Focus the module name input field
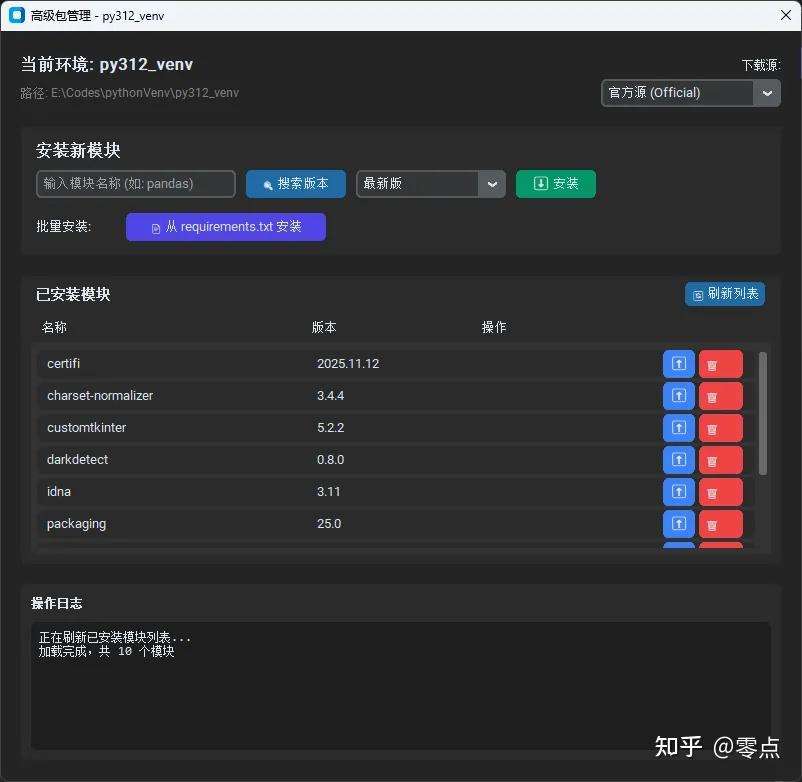The width and height of the screenshot is (802, 782). point(135,184)
